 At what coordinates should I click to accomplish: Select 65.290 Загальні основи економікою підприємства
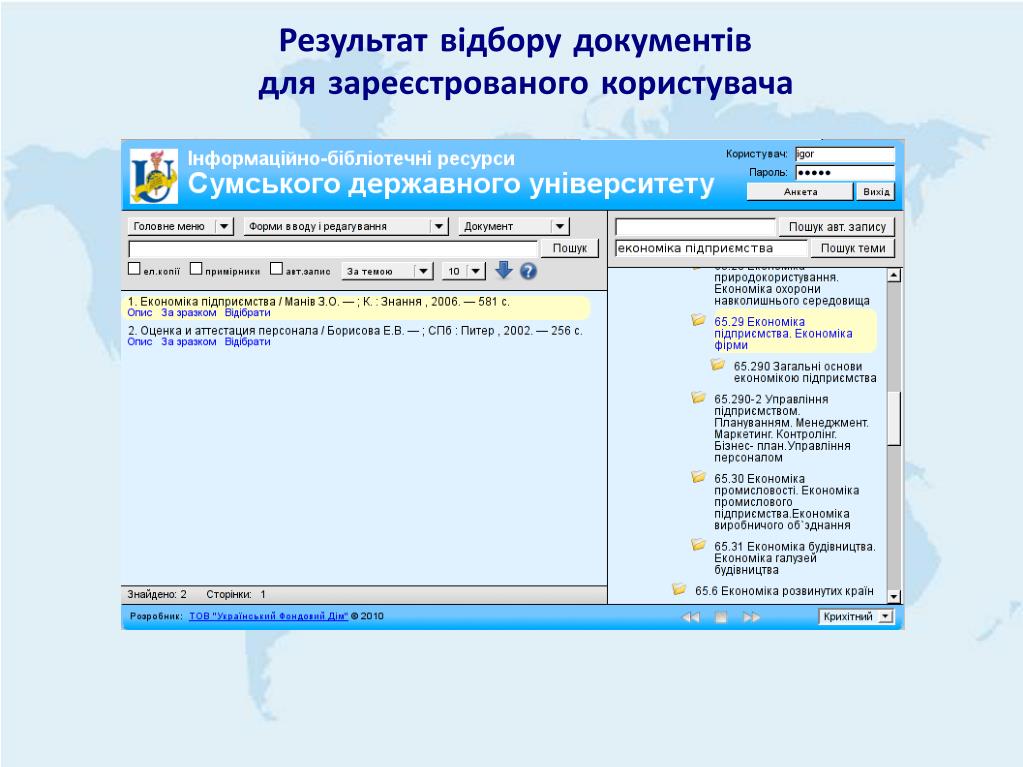804,372
